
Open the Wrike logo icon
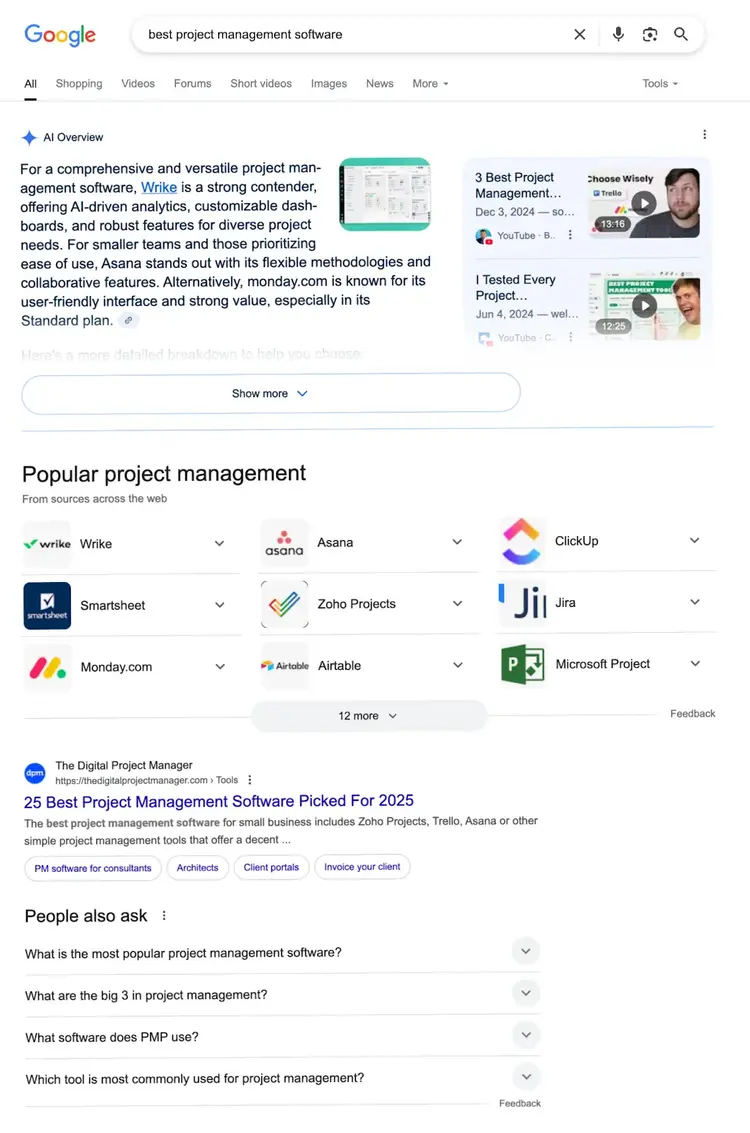tap(47, 544)
